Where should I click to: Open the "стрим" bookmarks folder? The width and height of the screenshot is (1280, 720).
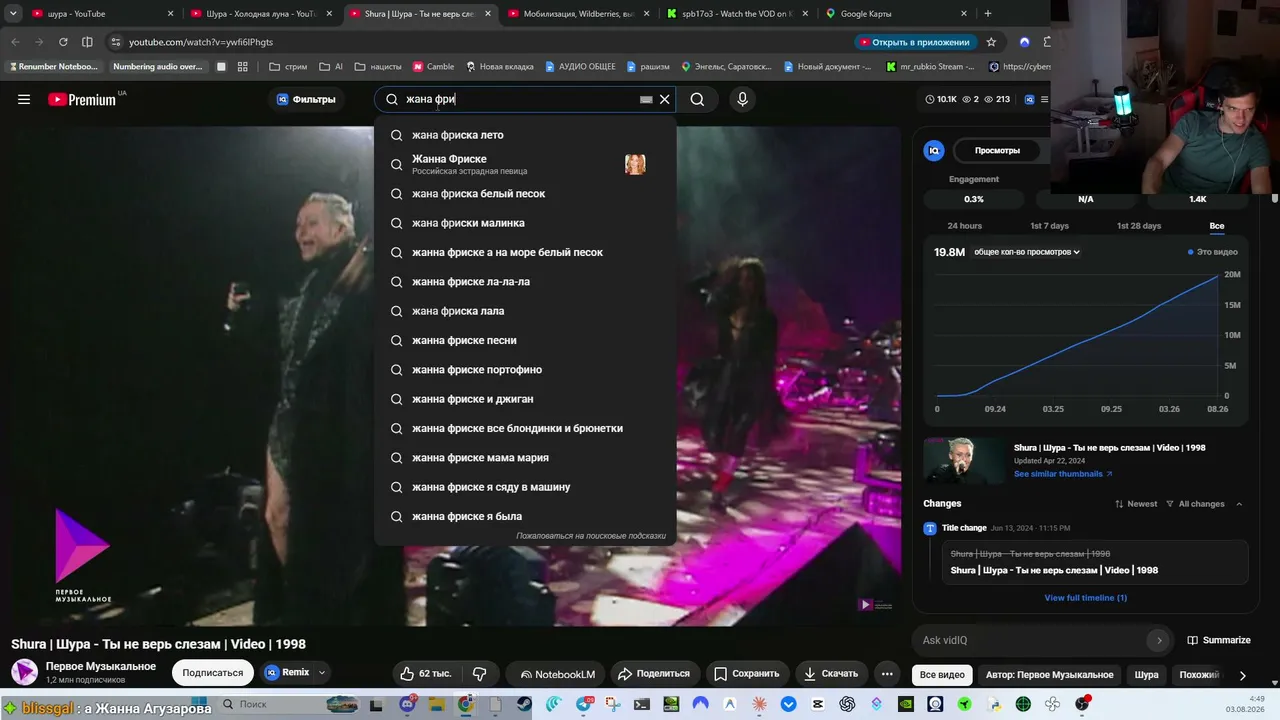pyautogui.click(x=288, y=67)
